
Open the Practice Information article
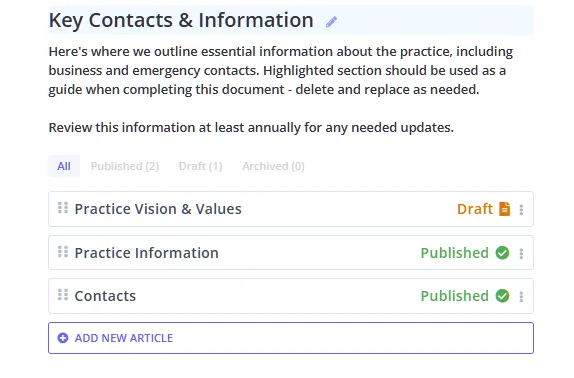(x=146, y=253)
